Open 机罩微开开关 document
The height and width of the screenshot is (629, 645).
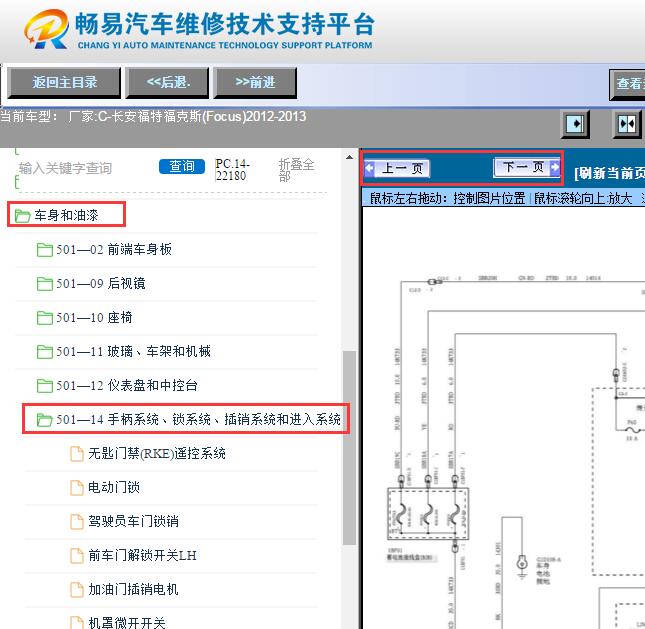pos(127,623)
